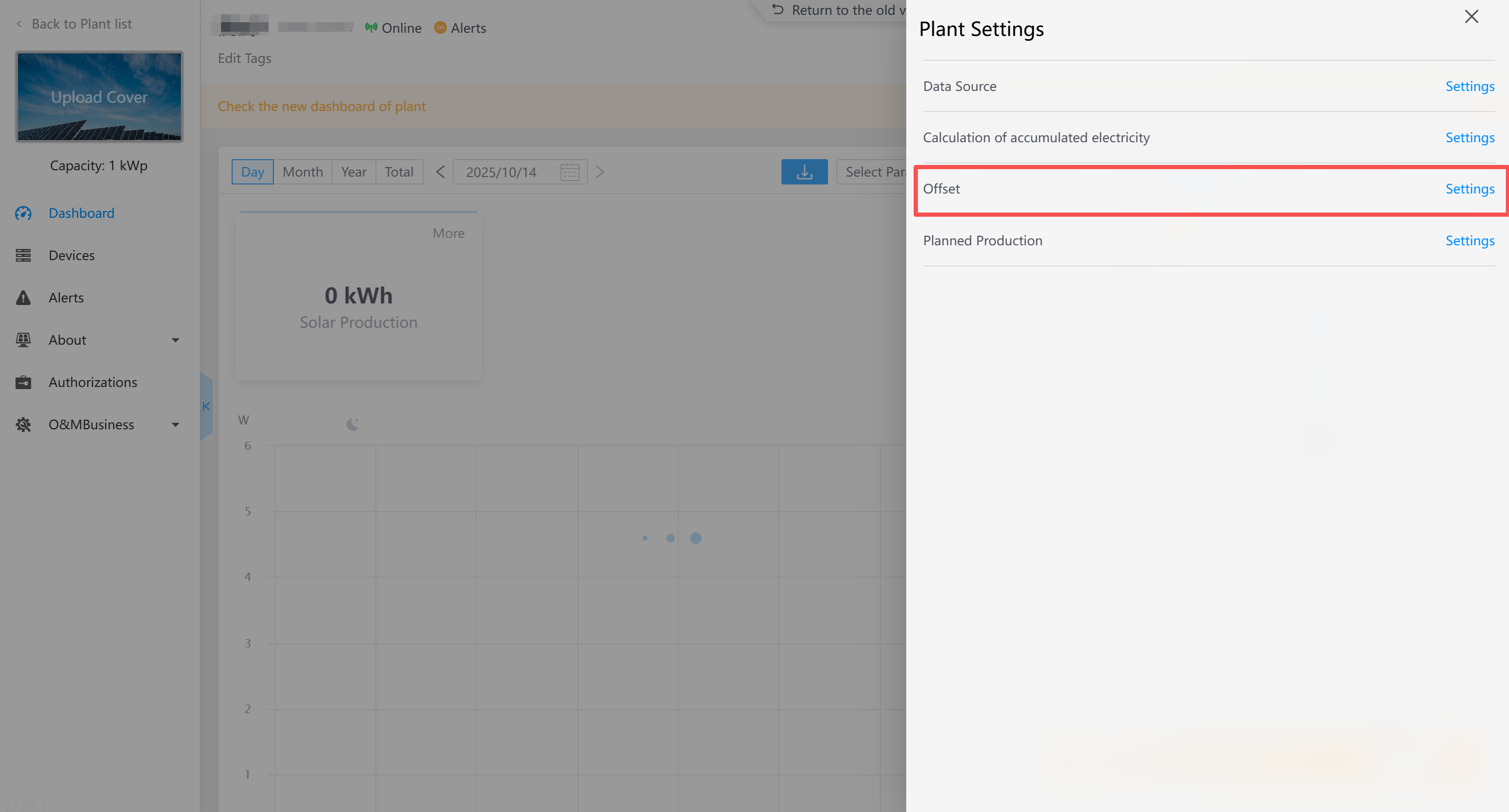Switch to Total tab

point(398,172)
